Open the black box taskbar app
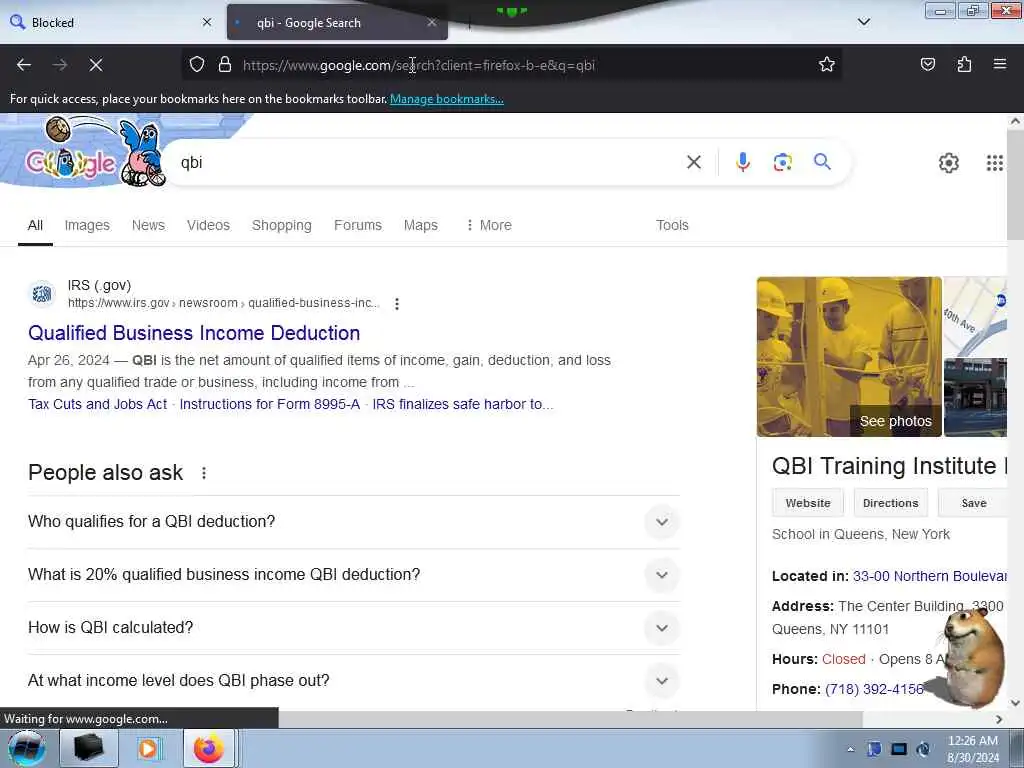Viewport: 1024px width, 768px height. 89,748
